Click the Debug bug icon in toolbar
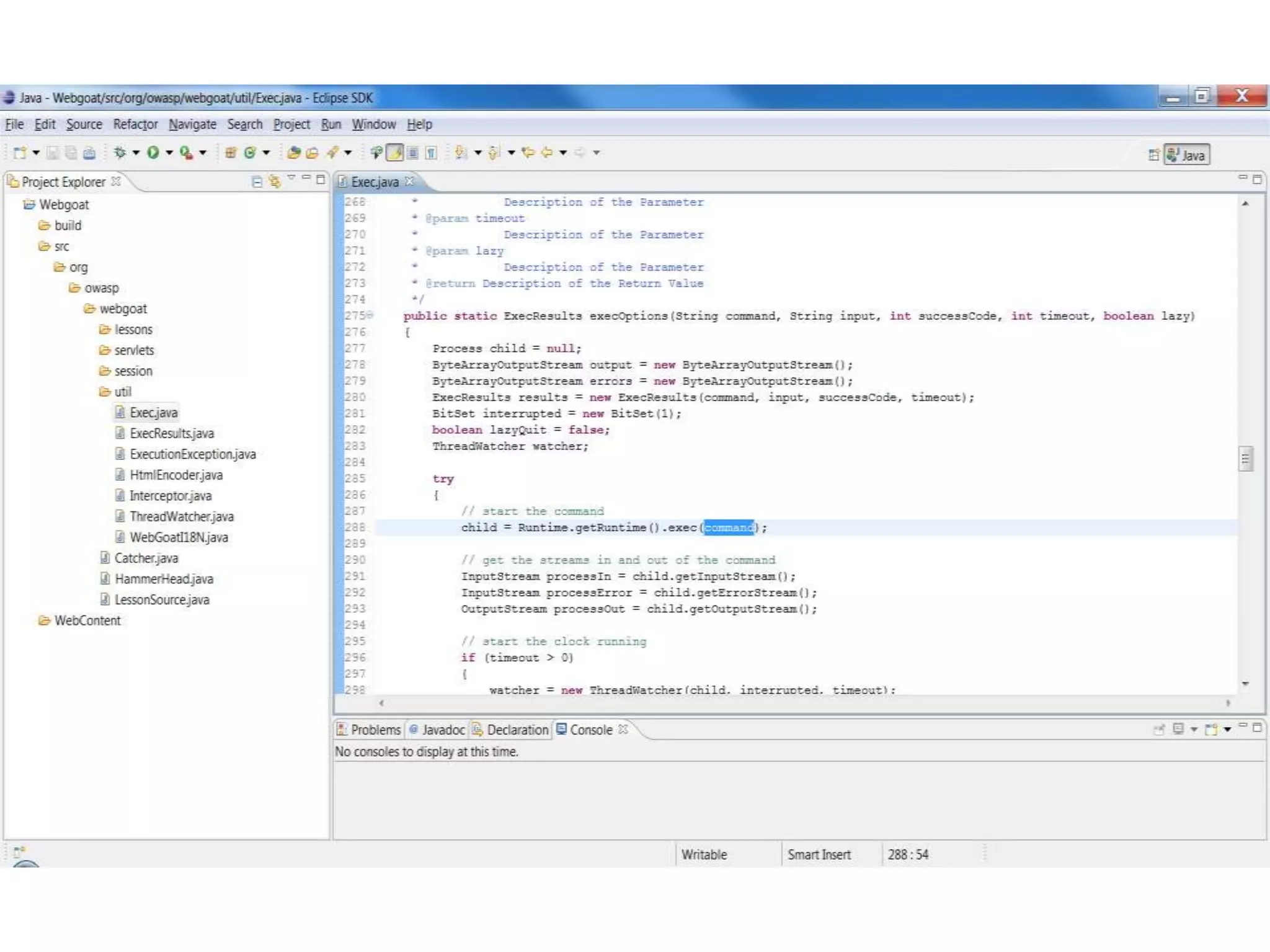This screenshot has height=952, width=1270. [x=120, y=152]
